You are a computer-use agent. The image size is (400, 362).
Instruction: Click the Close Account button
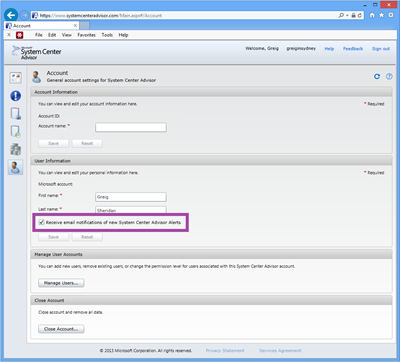(61, 329)
